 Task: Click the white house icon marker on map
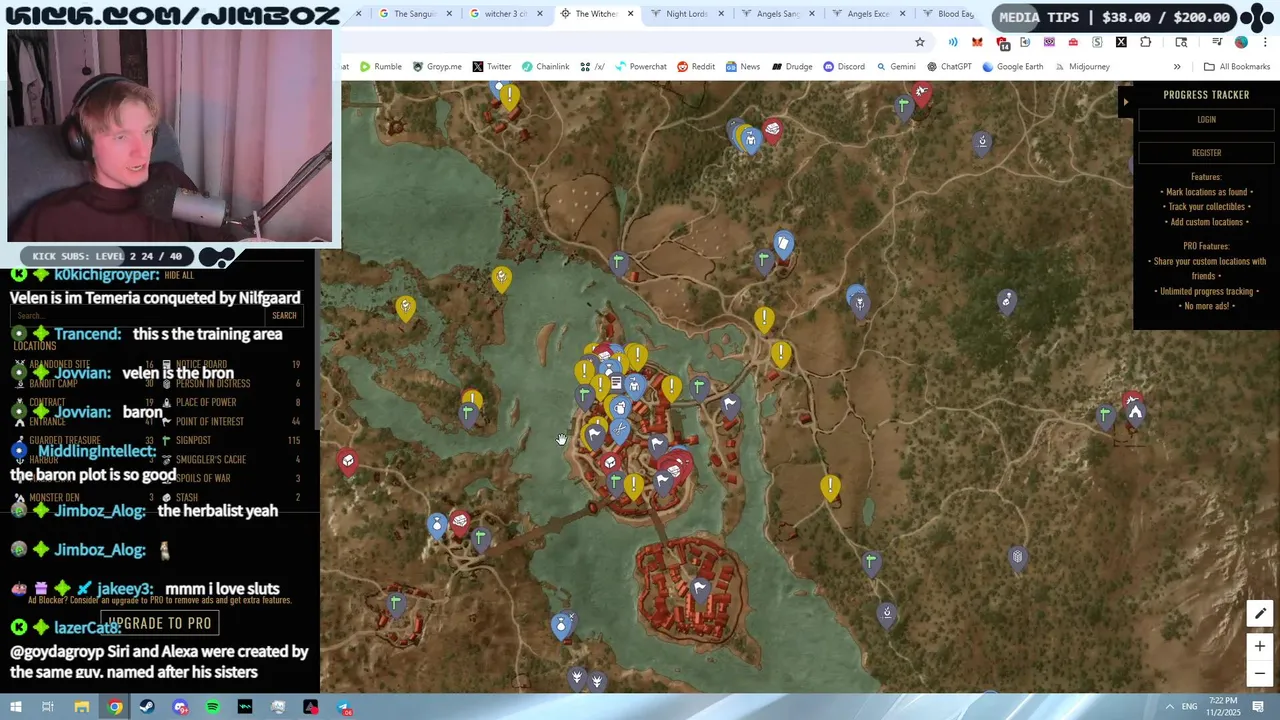click(1135, 411)
